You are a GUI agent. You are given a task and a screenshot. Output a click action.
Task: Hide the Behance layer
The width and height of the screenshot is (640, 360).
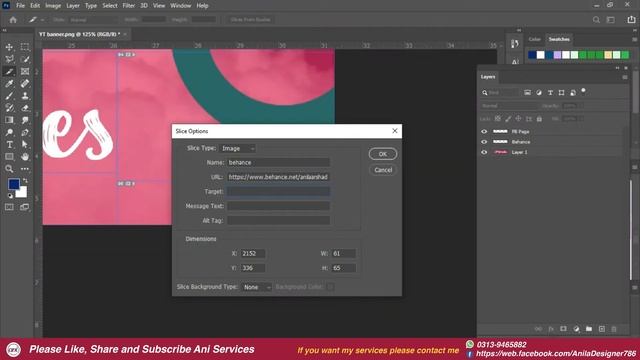coord(484,142)
